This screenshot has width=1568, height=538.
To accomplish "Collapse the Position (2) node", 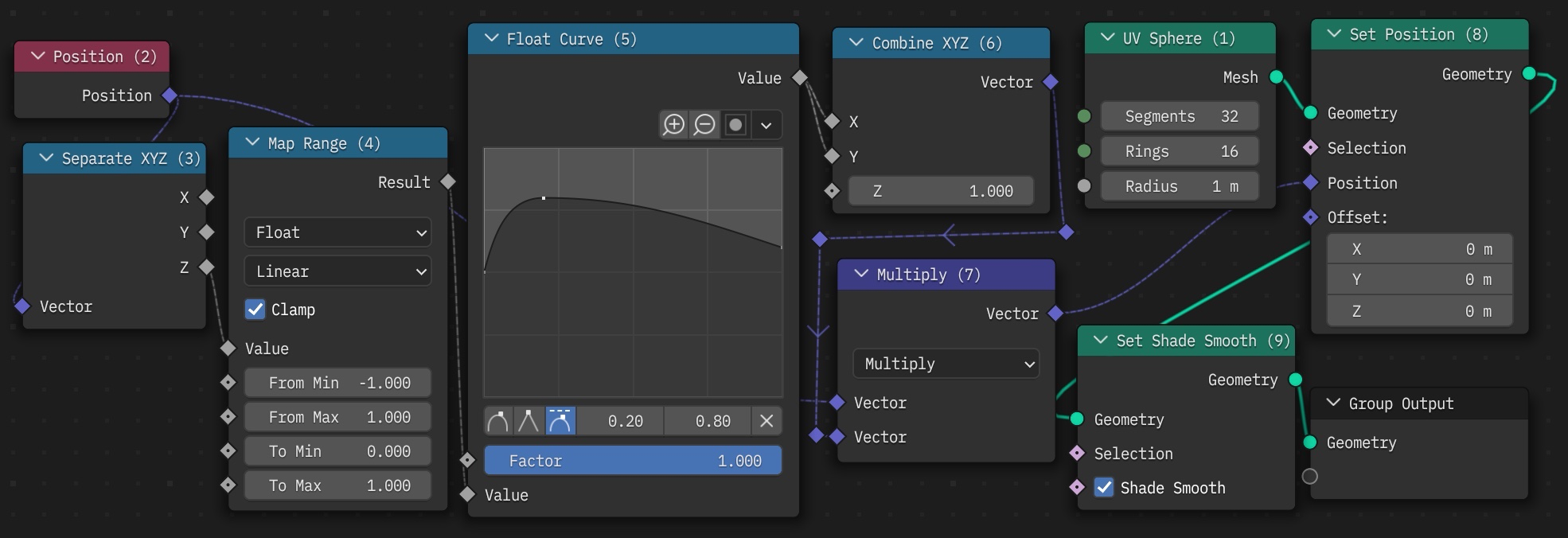I will (x=37, y=57).
